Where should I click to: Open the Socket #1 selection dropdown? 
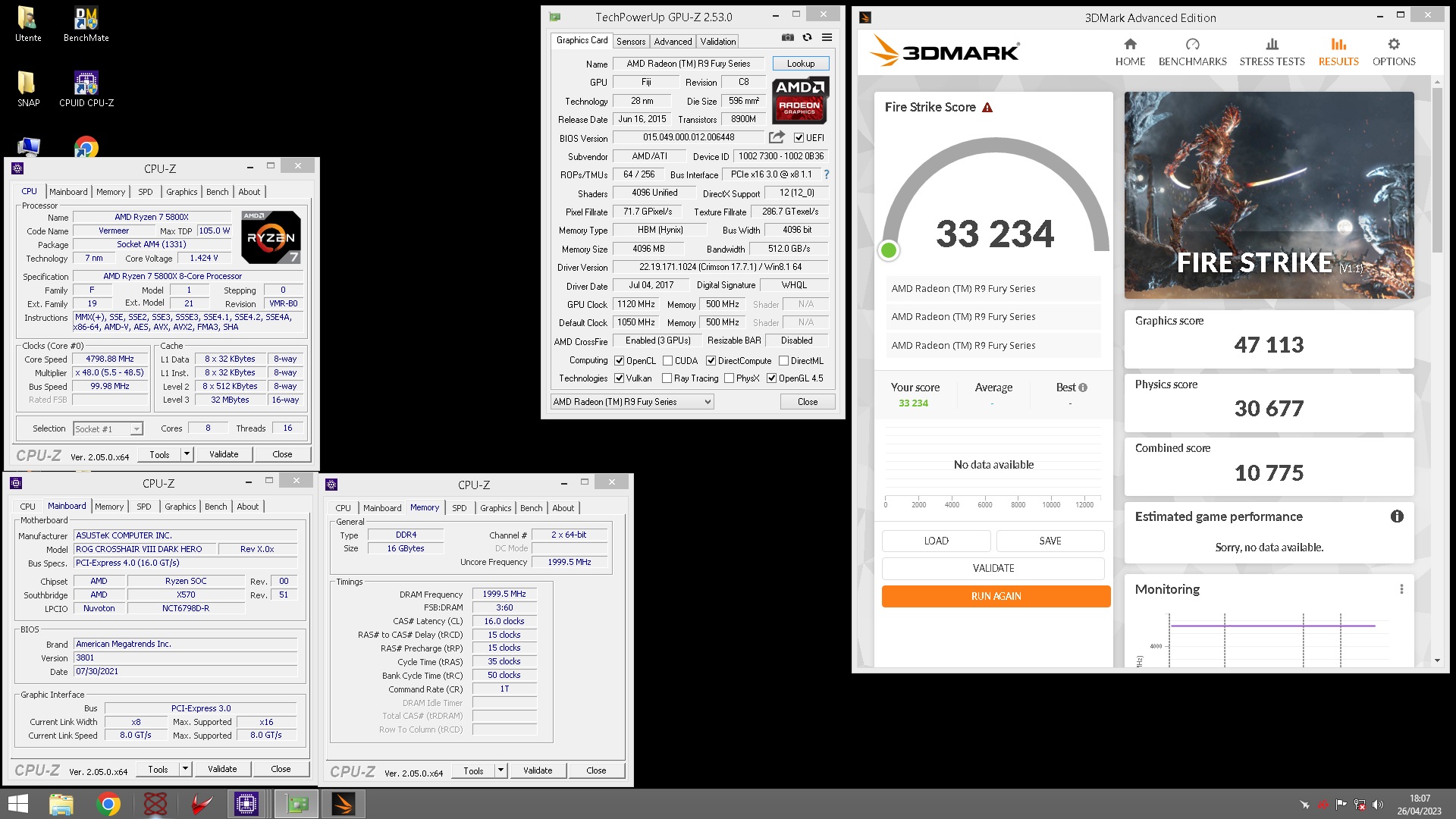108,429
